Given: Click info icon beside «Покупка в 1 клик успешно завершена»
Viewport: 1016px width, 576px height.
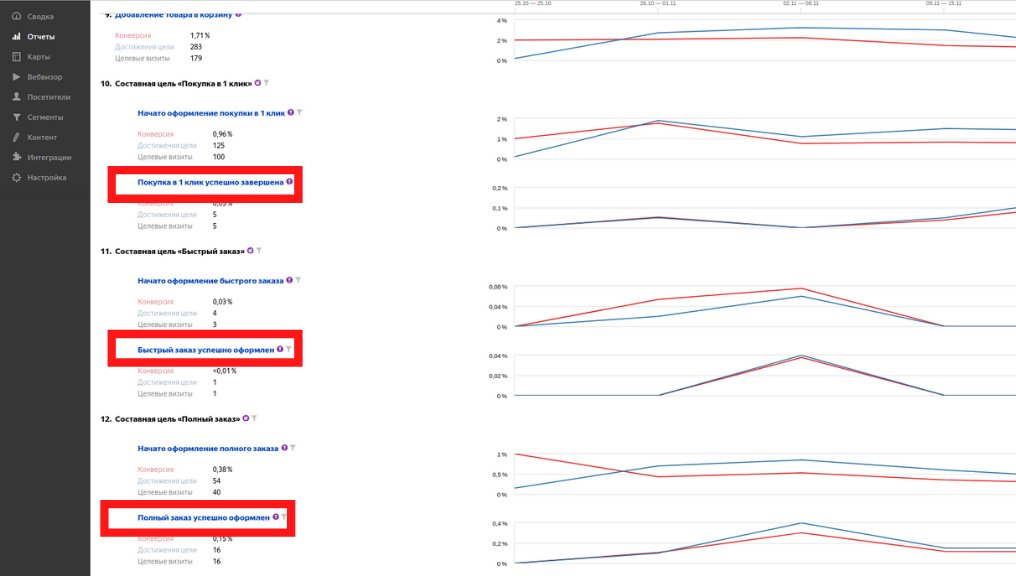Looking at the screenshot, I should click(290, 182).
